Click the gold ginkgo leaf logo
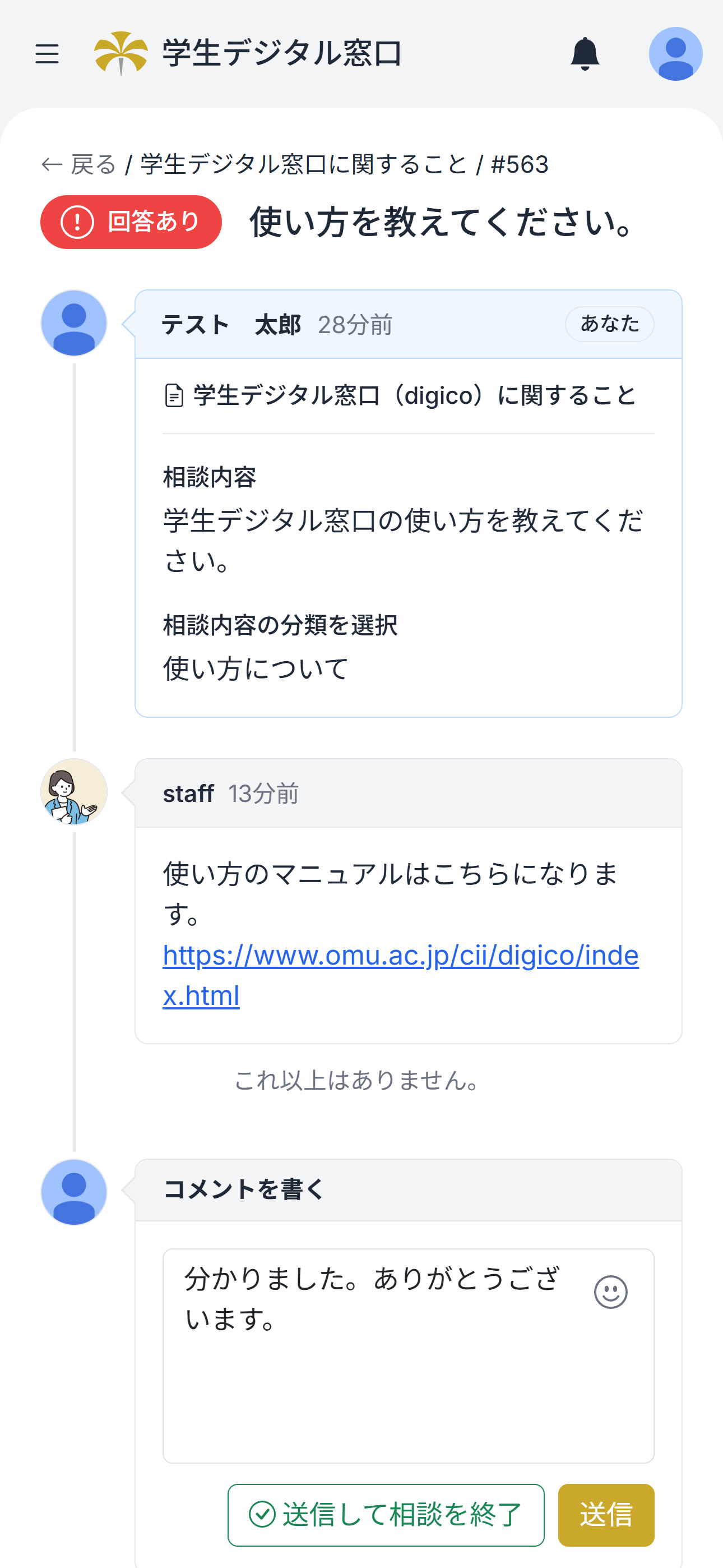 tap(121, 53)
